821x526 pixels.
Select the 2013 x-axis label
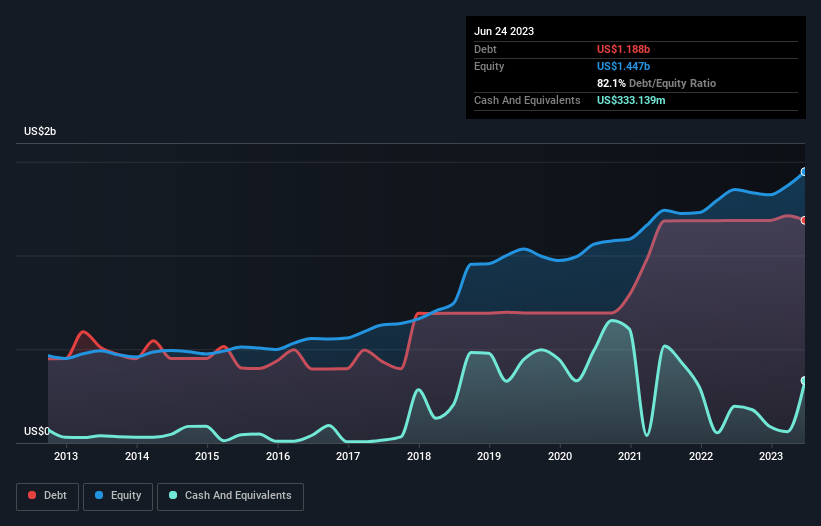point(66,457)
